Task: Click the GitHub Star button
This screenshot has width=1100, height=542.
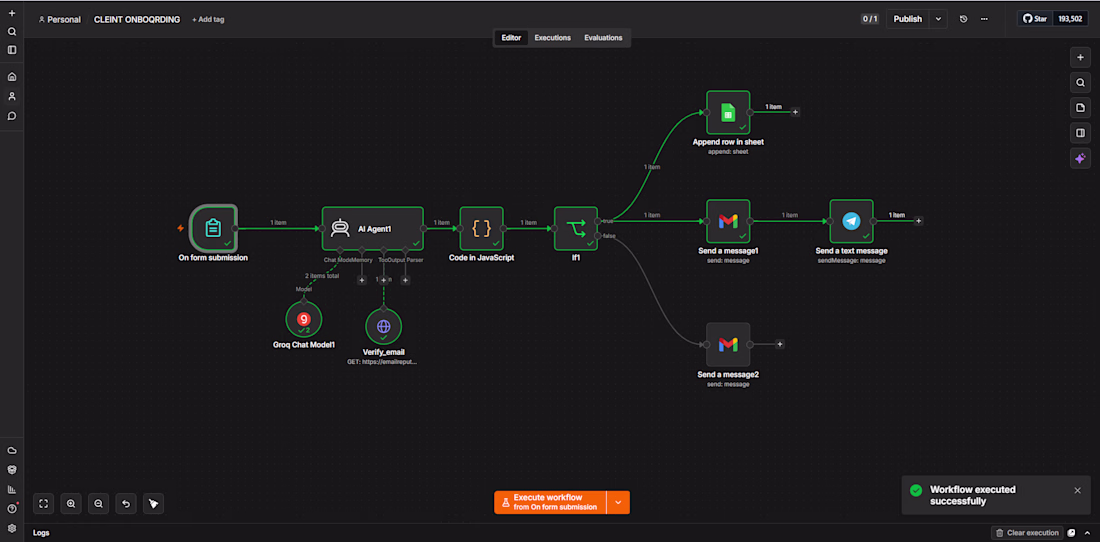Action: pyautogui.click(x=1035, y=19)
